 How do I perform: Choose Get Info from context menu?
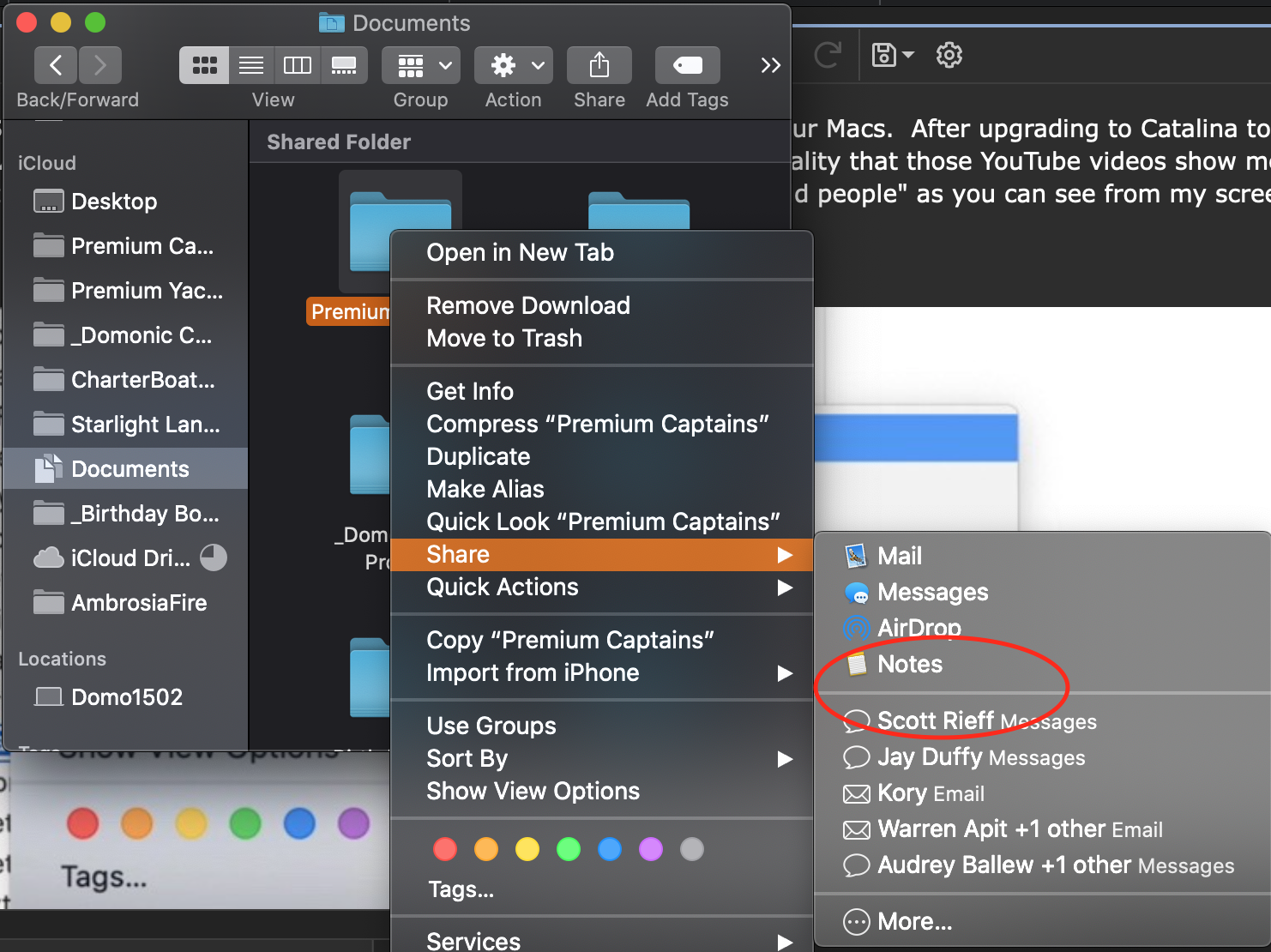click(601, 392)
